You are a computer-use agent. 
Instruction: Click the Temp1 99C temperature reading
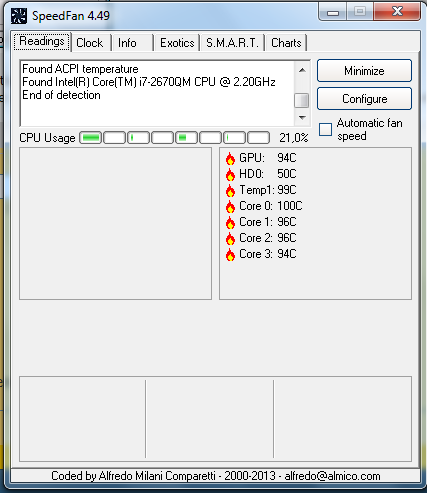coord(268,190)
